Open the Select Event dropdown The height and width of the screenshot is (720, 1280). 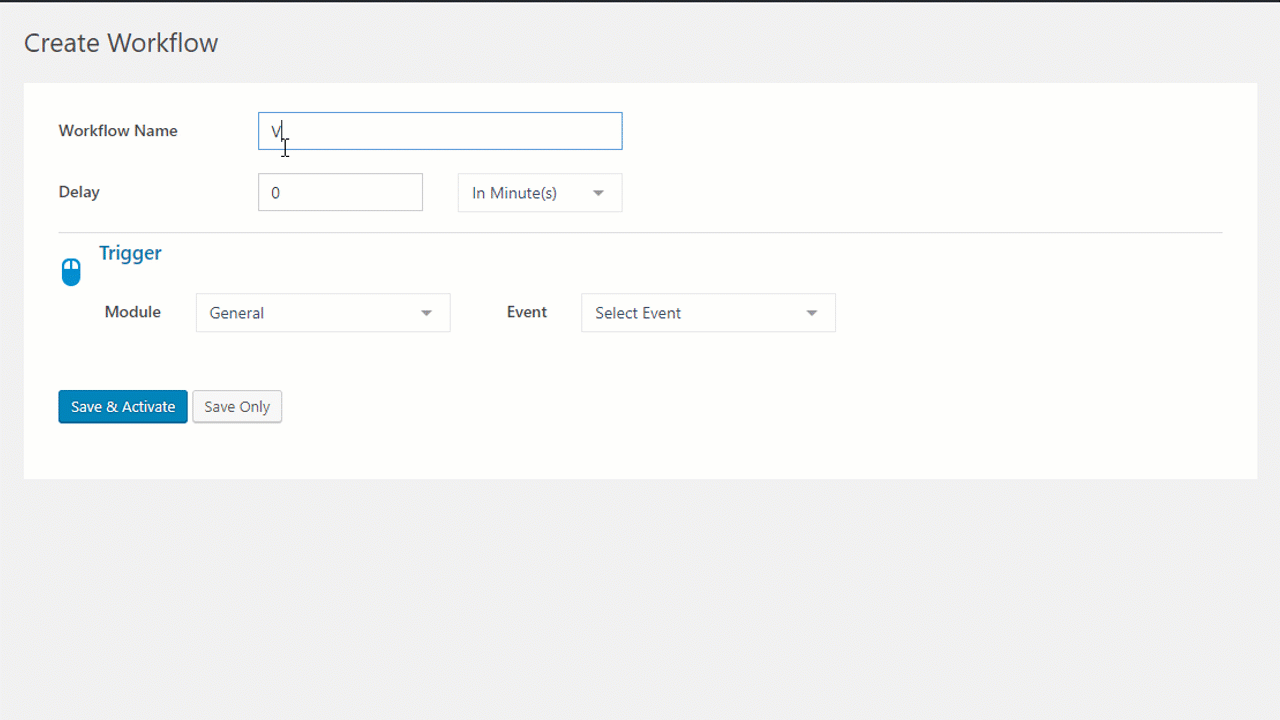pos(707,312)
